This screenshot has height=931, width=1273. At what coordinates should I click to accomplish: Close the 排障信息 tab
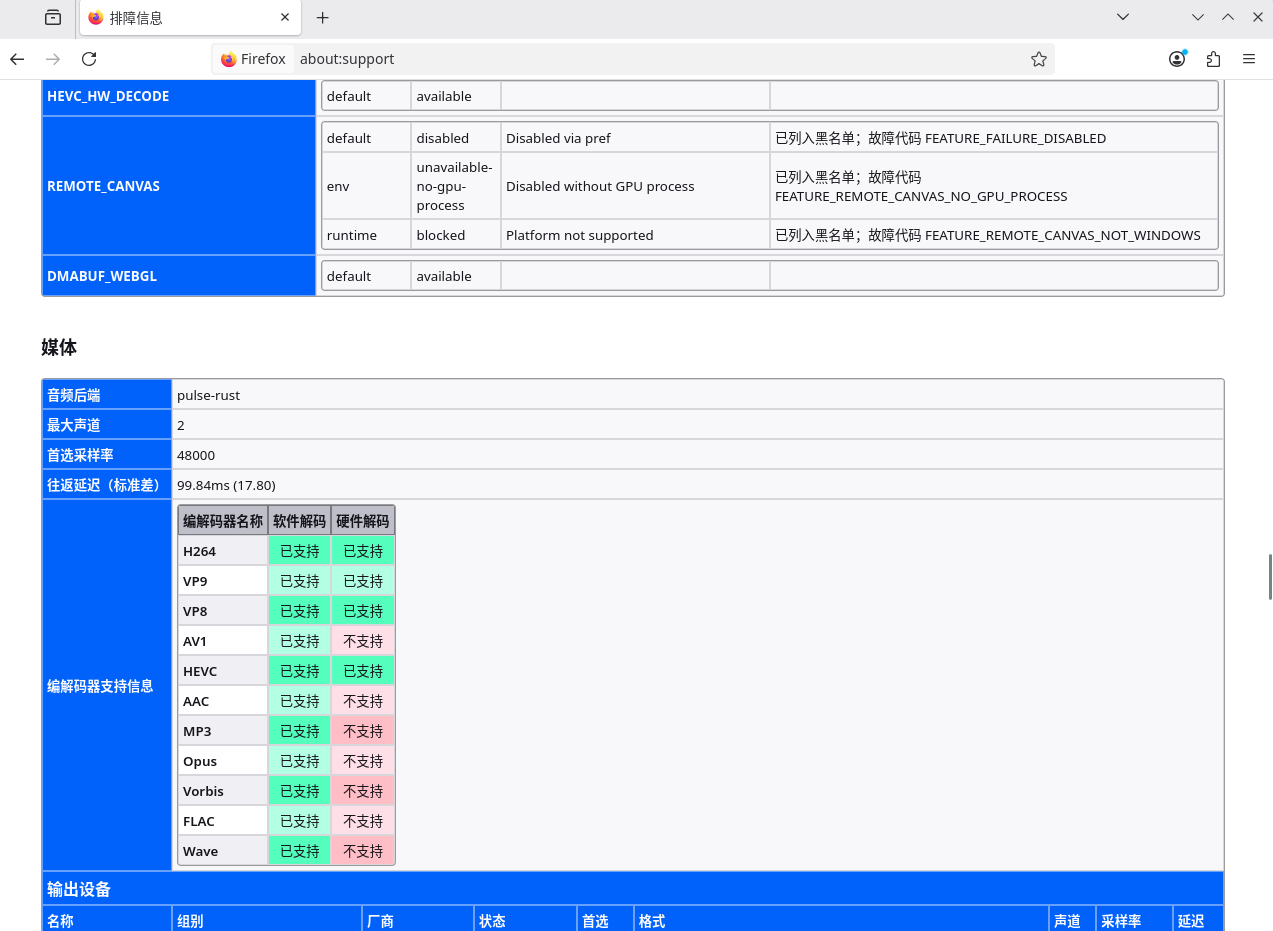tap(285, 17)
